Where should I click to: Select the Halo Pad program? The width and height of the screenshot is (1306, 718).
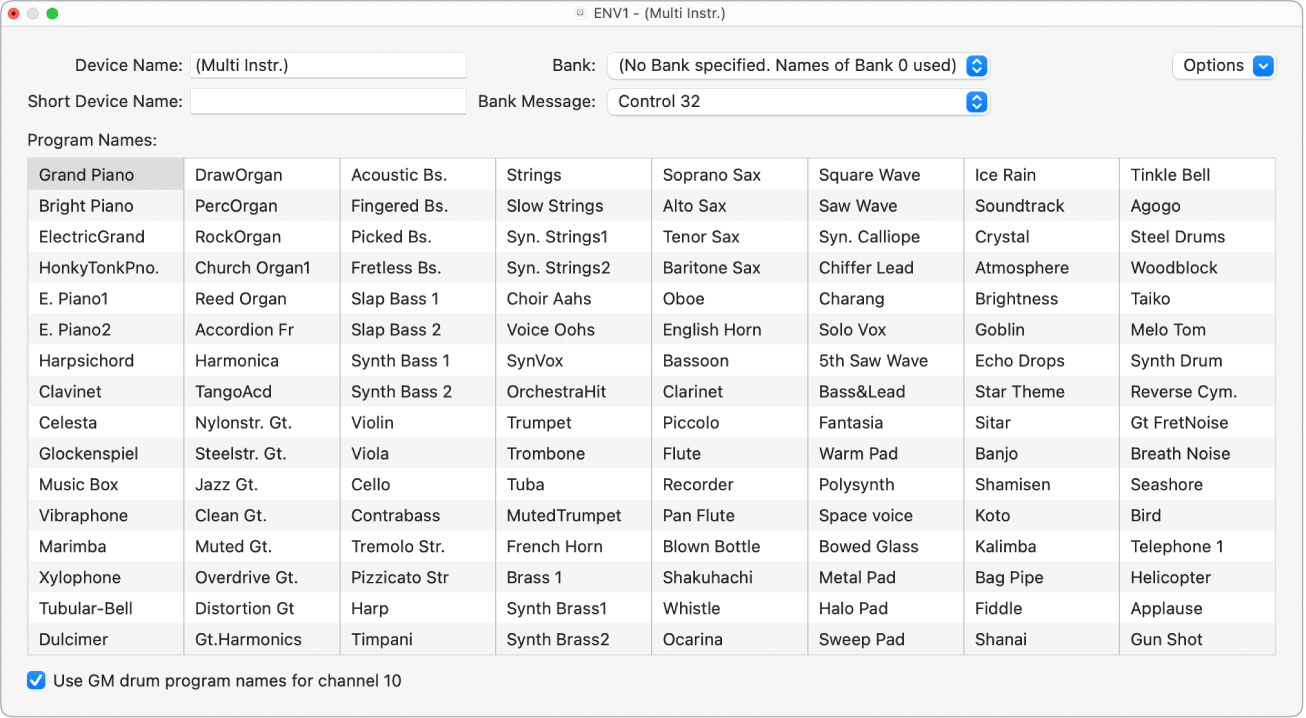(x=853, y=609)
